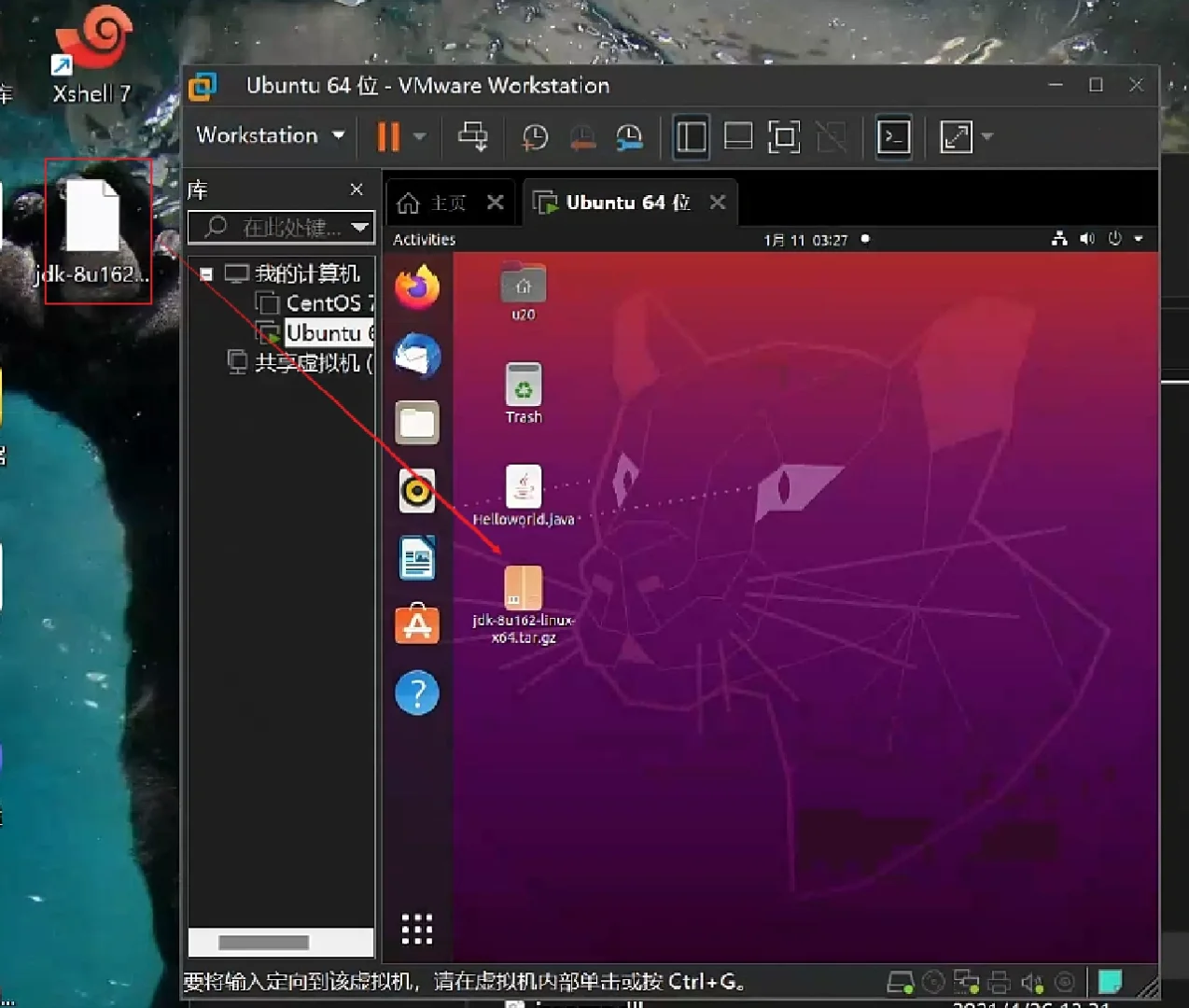Click the sound card status icon

[1031, 982]
